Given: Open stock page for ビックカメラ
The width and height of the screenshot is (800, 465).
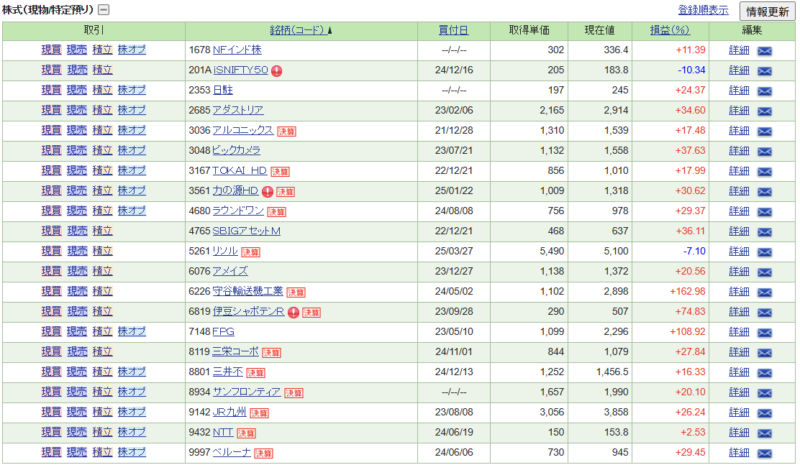Looking at the screenshot, I should coord(236,150).
